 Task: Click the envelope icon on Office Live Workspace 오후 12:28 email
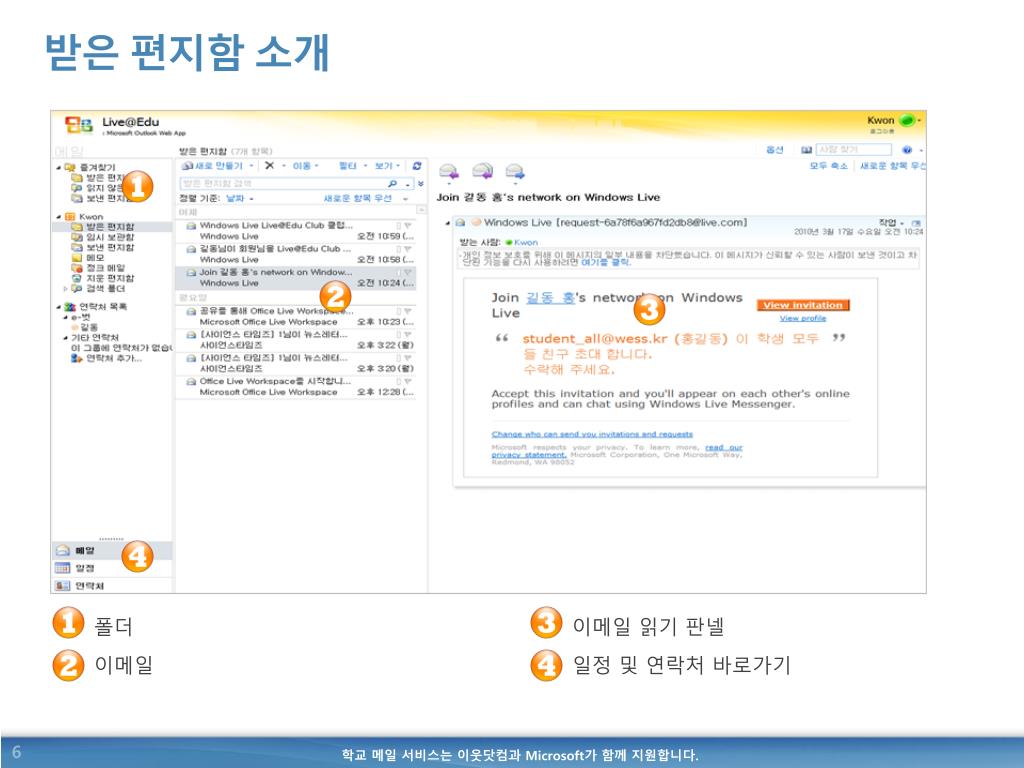pos(191,381)
